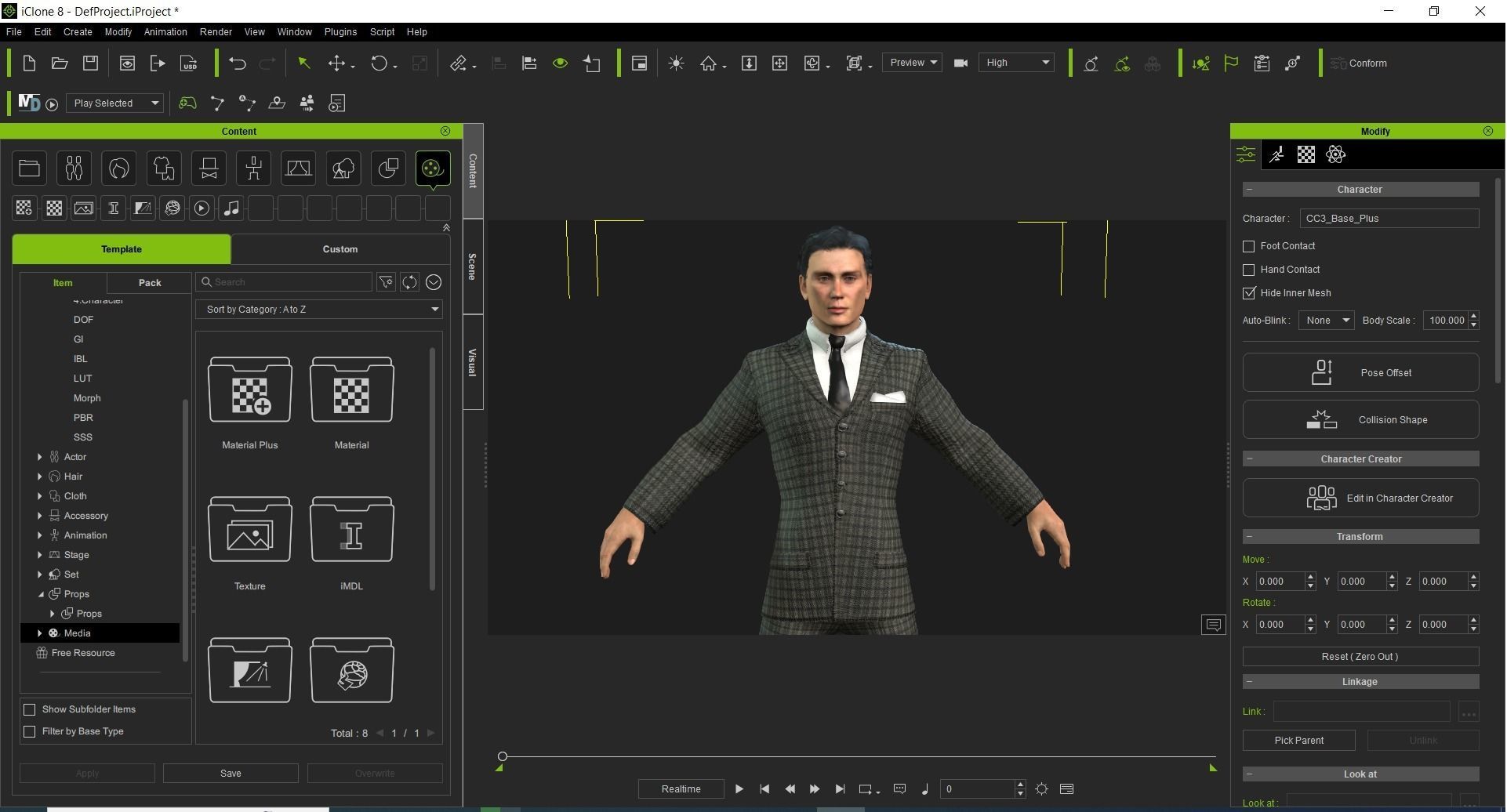Click the Collision Shape button

tap(1360, 419)
